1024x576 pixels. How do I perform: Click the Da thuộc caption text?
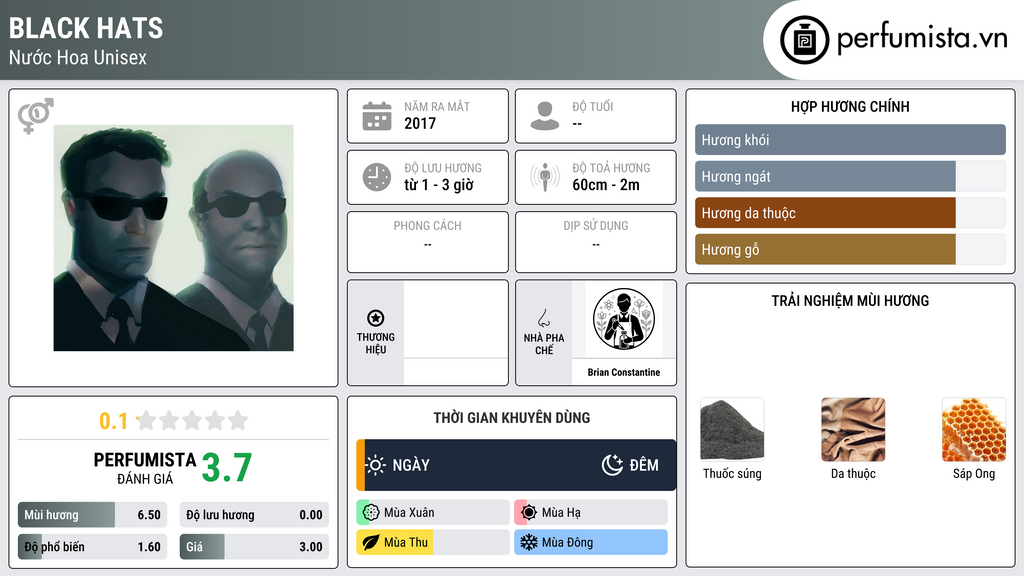click(853, 473)
